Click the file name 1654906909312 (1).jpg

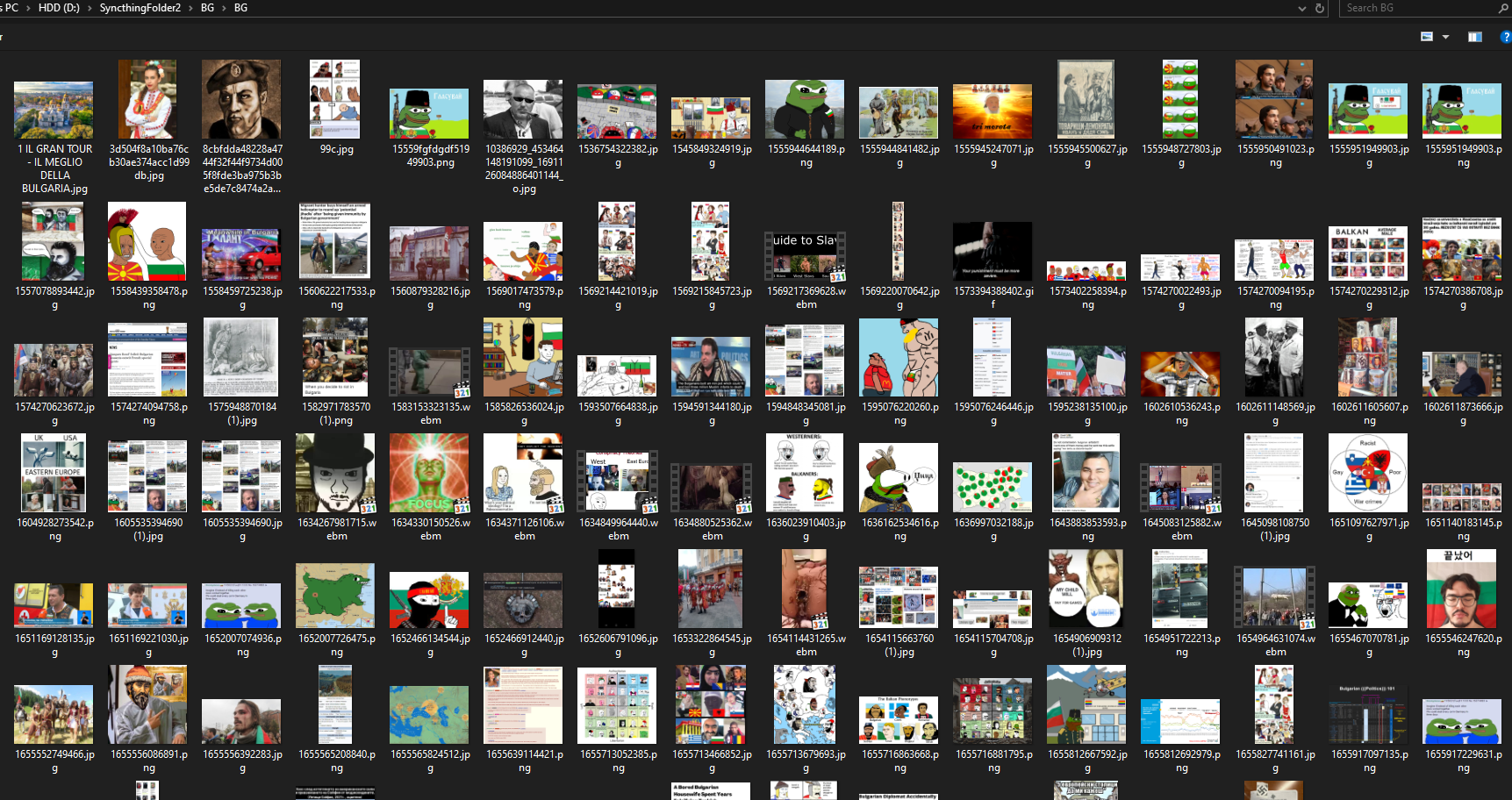click(1087, 646)
